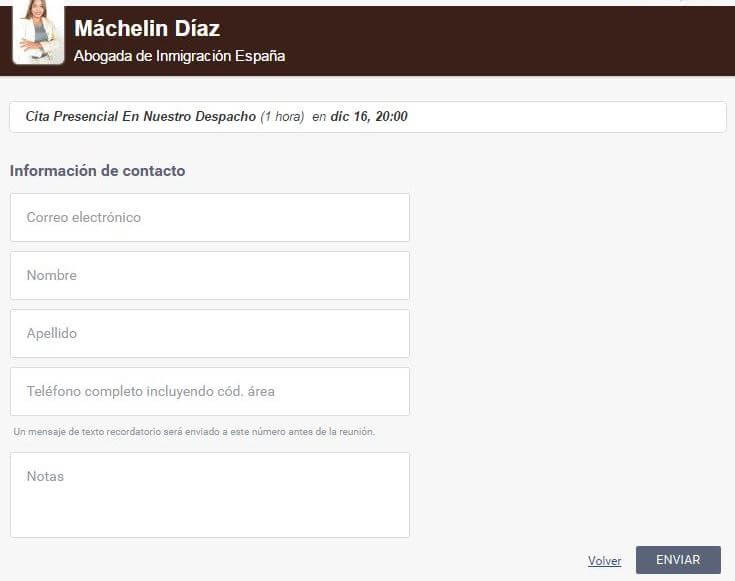
Task: Click the 'Información de contacto' heading
Action: [98, 171]
